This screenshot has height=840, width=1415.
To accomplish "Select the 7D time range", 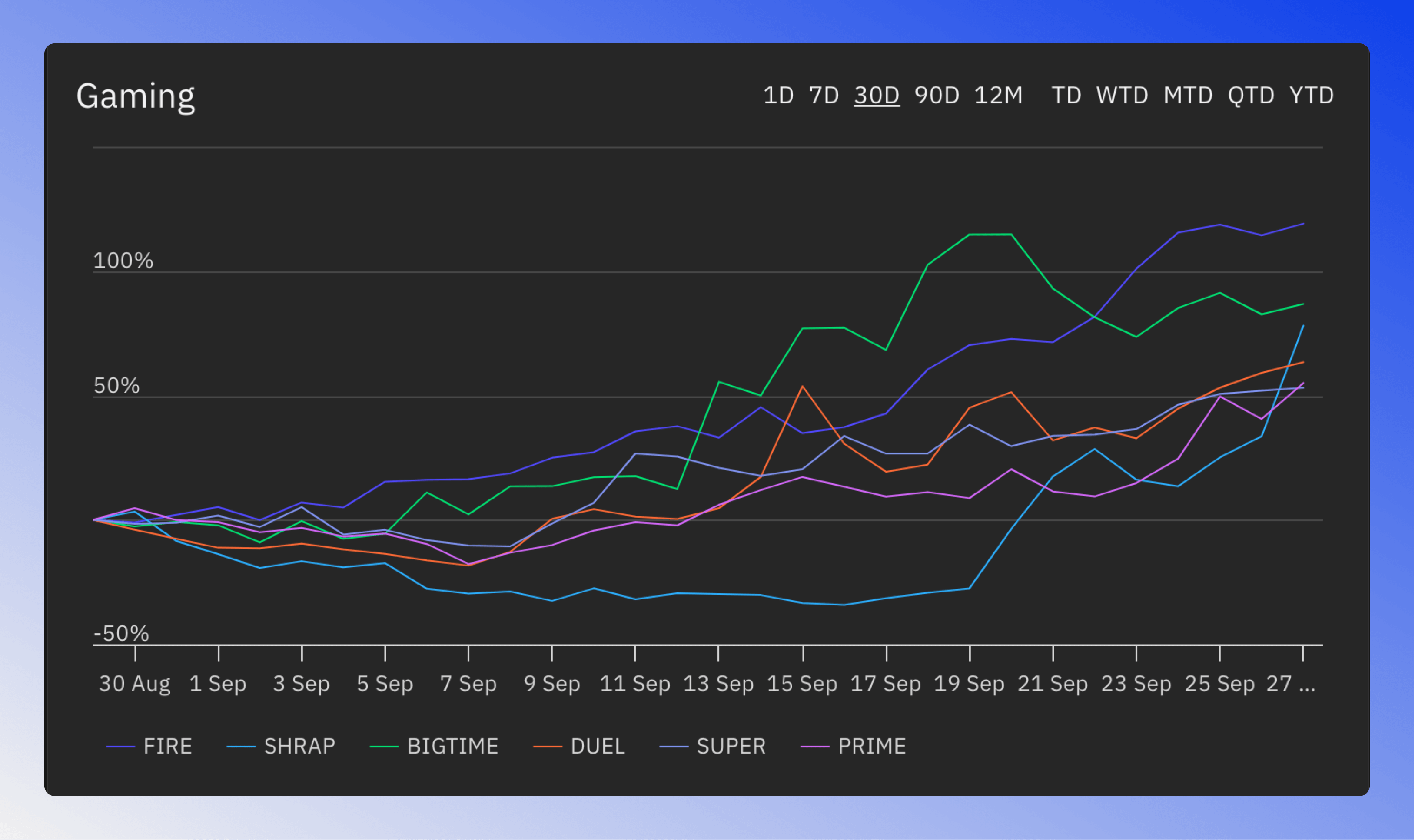I will 824,95.
